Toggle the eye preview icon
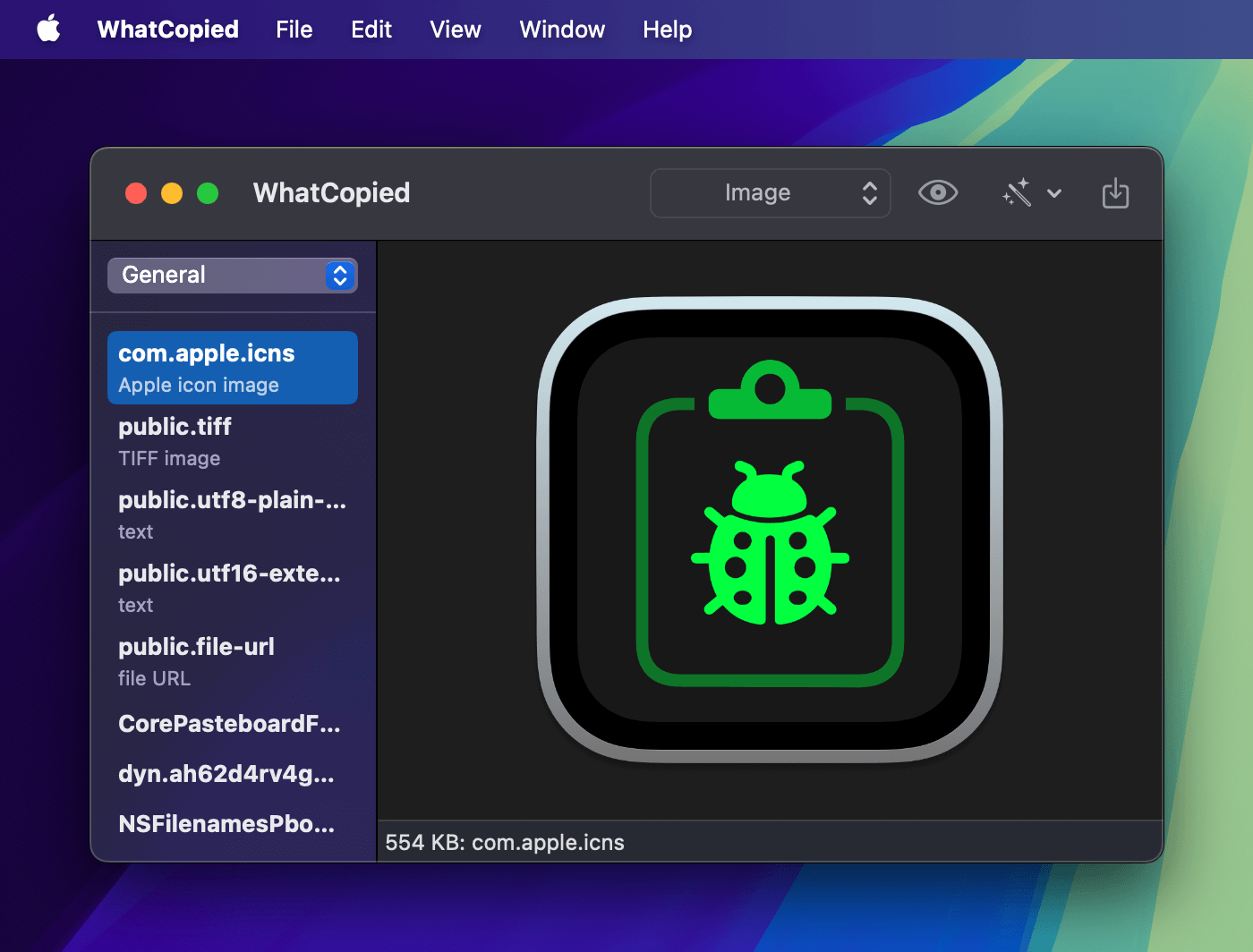The height and width of the screenshot is (952, 1253). click(938, 192)
